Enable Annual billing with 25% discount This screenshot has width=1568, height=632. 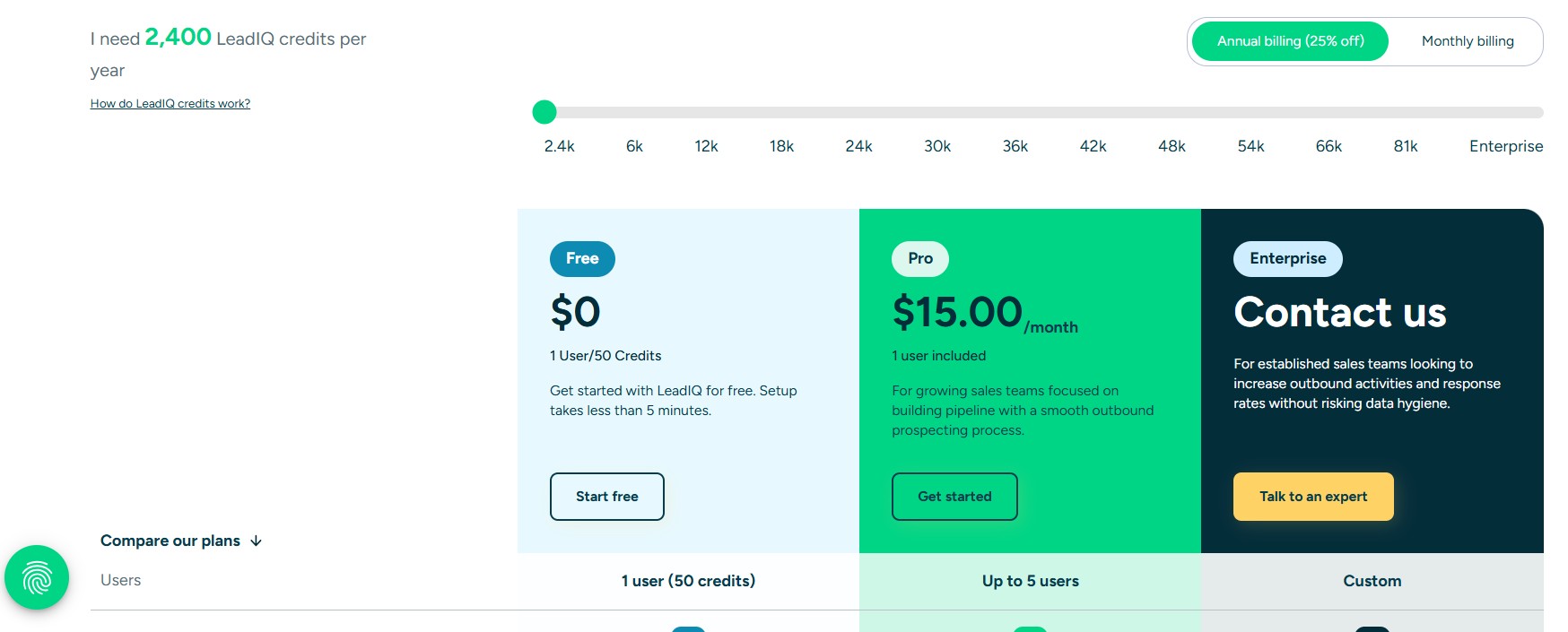pyautogui.click(x=1289, y=40)
